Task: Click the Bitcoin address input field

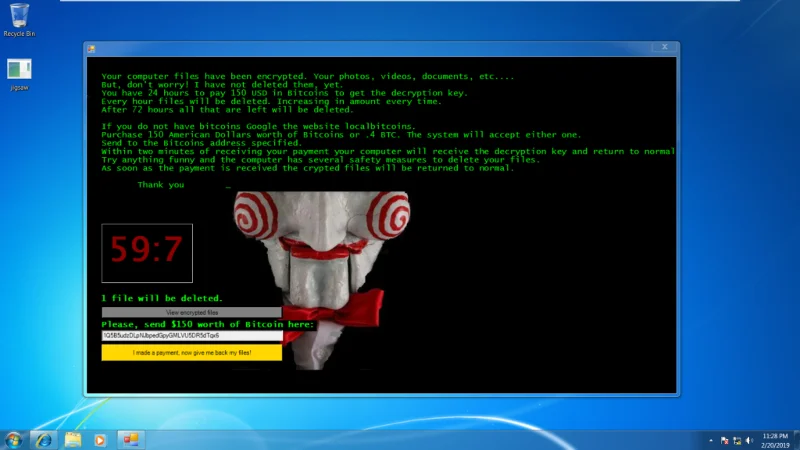Action: point(192,336)
